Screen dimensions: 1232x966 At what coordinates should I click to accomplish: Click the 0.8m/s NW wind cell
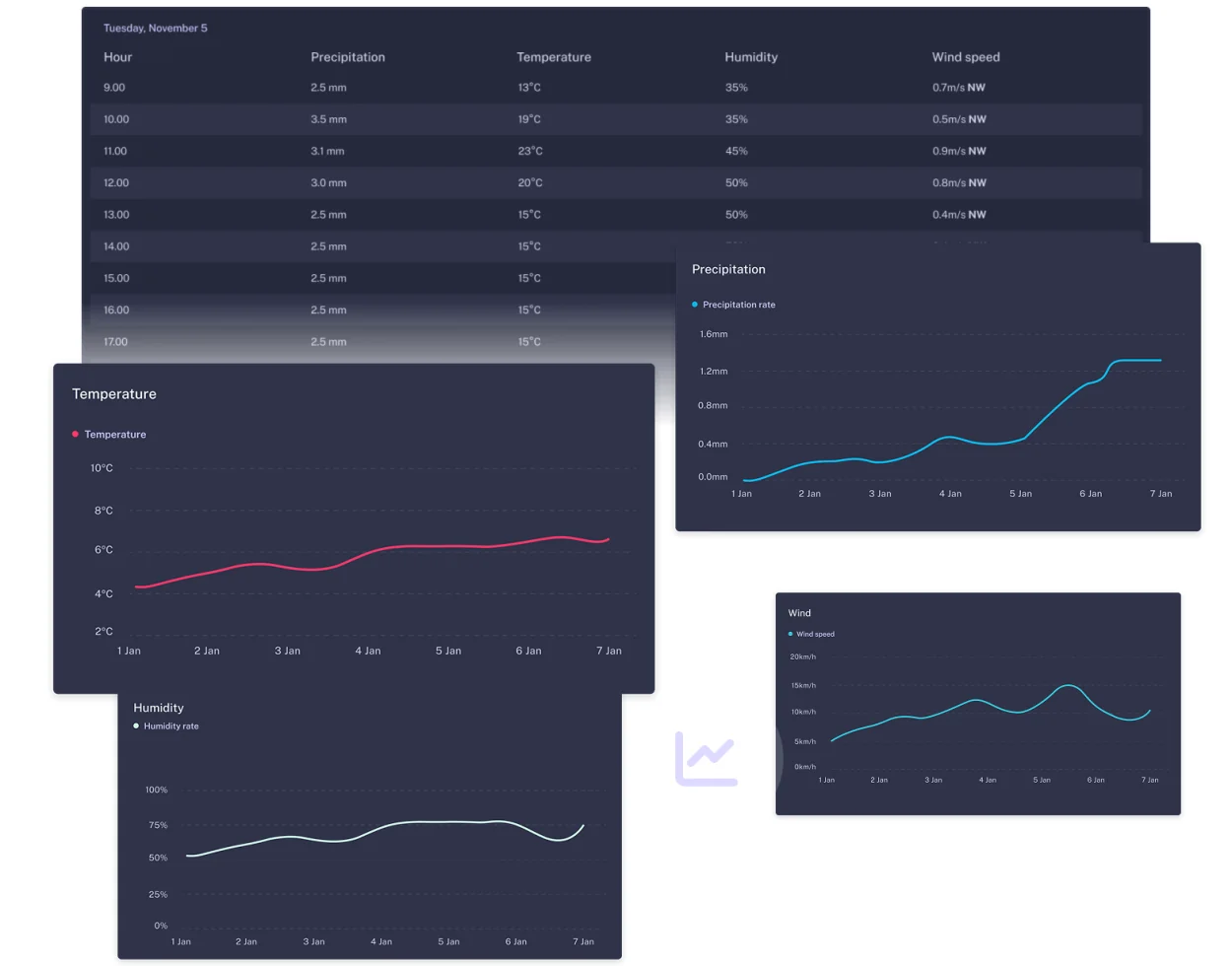959,182
